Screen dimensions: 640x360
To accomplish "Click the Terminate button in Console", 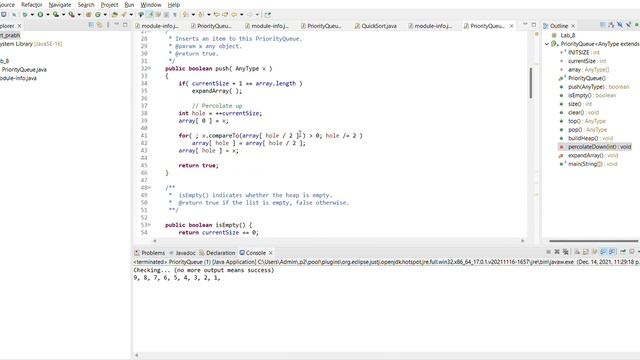I will tap(549, 252).
